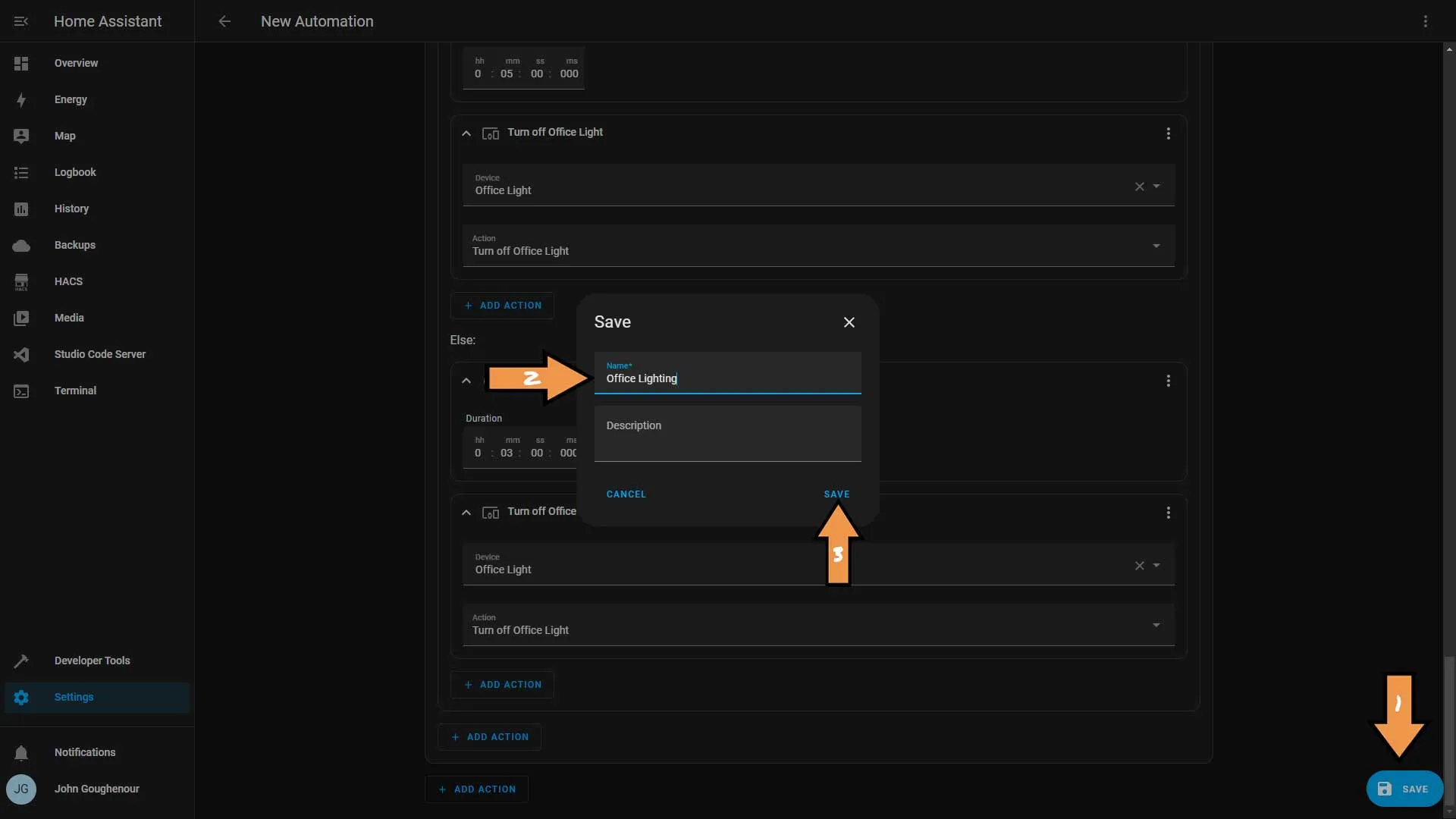1456x819 pixels.
Task: Open options menu for first Turn off Office Light
Action: click(x=1168, y=133)
